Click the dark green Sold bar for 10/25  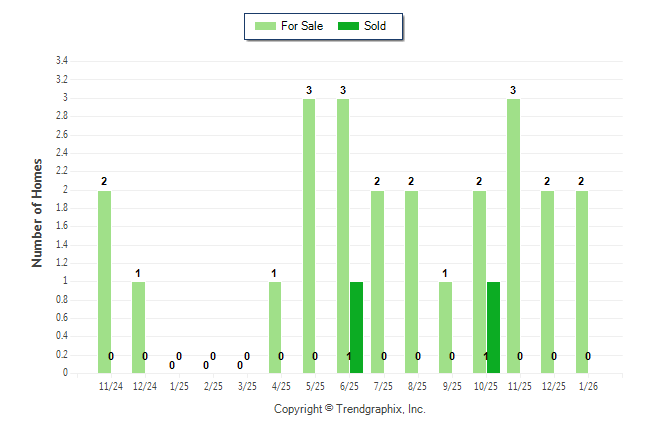coord(492,327)
